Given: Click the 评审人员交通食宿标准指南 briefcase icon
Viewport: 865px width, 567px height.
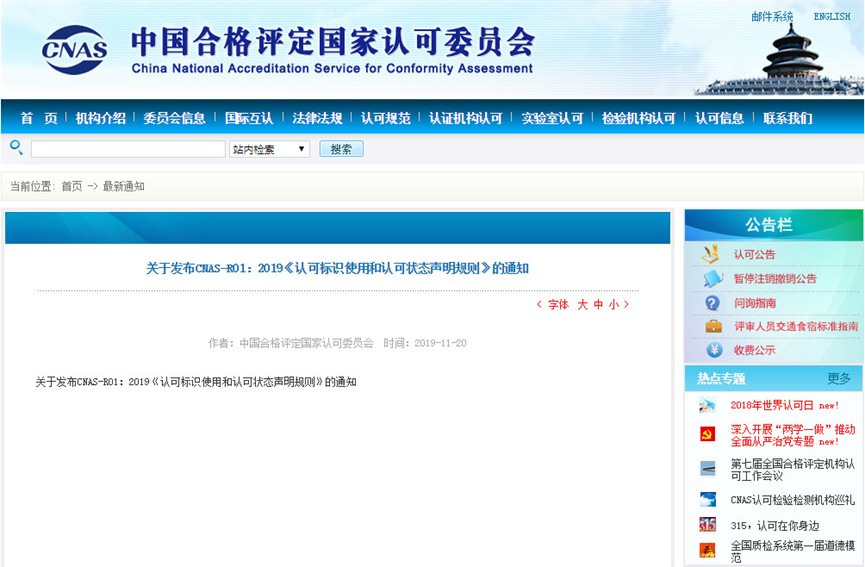Looking at the screenshot, I should tap(713, 326).
